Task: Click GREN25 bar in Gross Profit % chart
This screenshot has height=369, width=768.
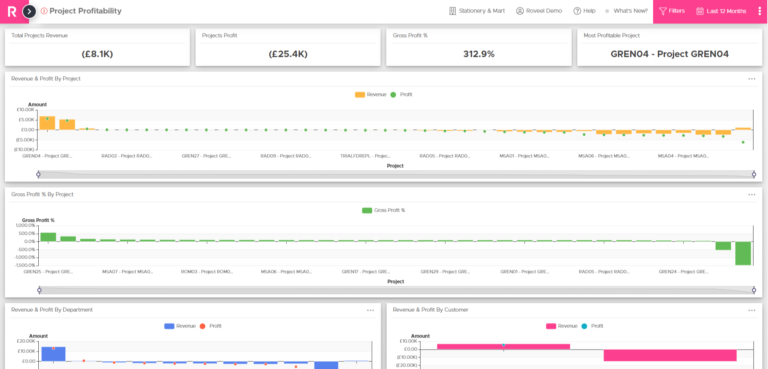Action: [x=48, y=237]
